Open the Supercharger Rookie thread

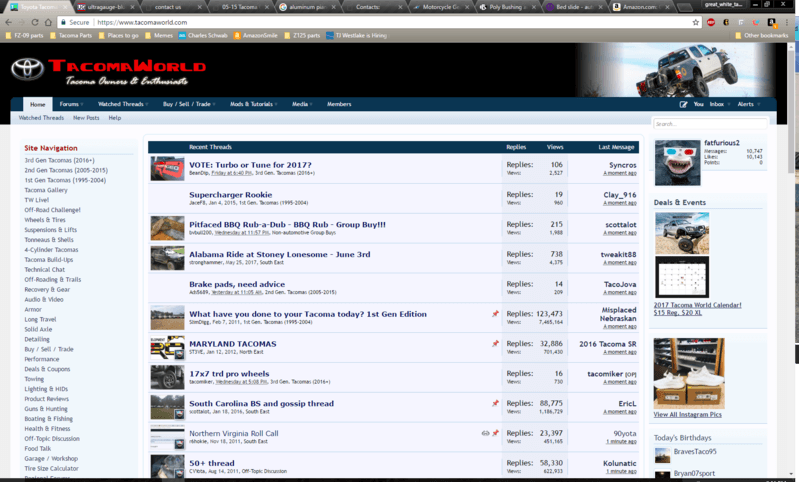230,195
